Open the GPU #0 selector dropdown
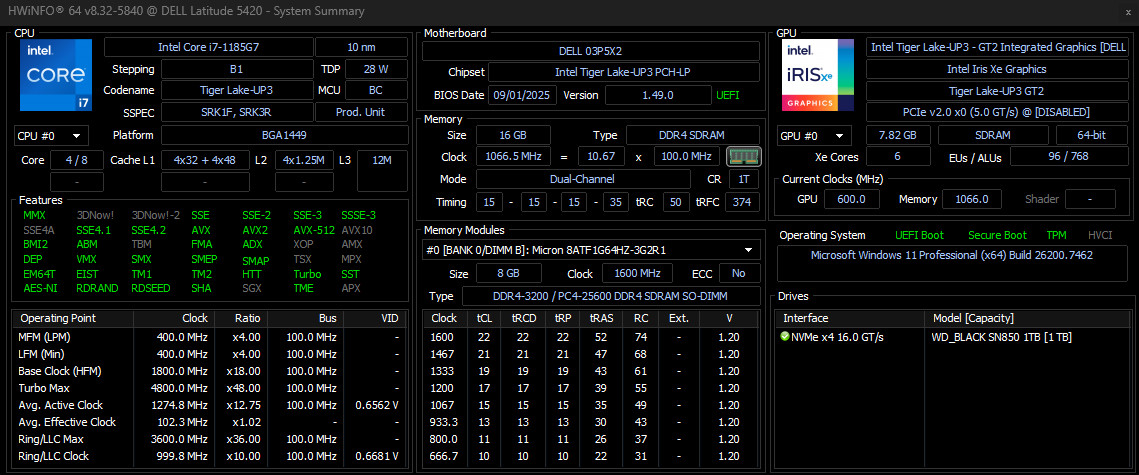The width and height of the screenshot is (1139, 475). coord(814,136)
